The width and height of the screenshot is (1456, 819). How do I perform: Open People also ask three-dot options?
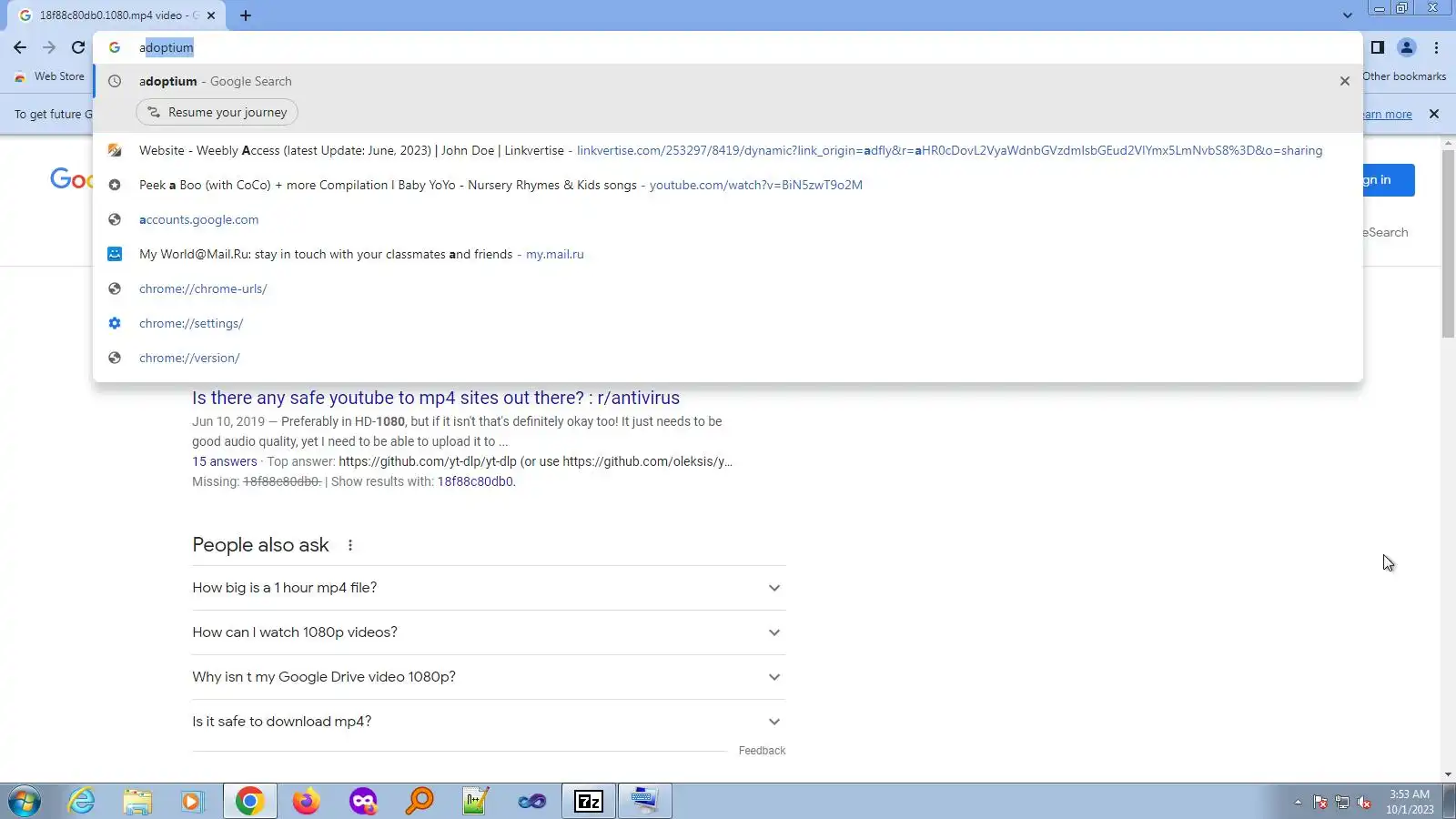coord(350,545)
